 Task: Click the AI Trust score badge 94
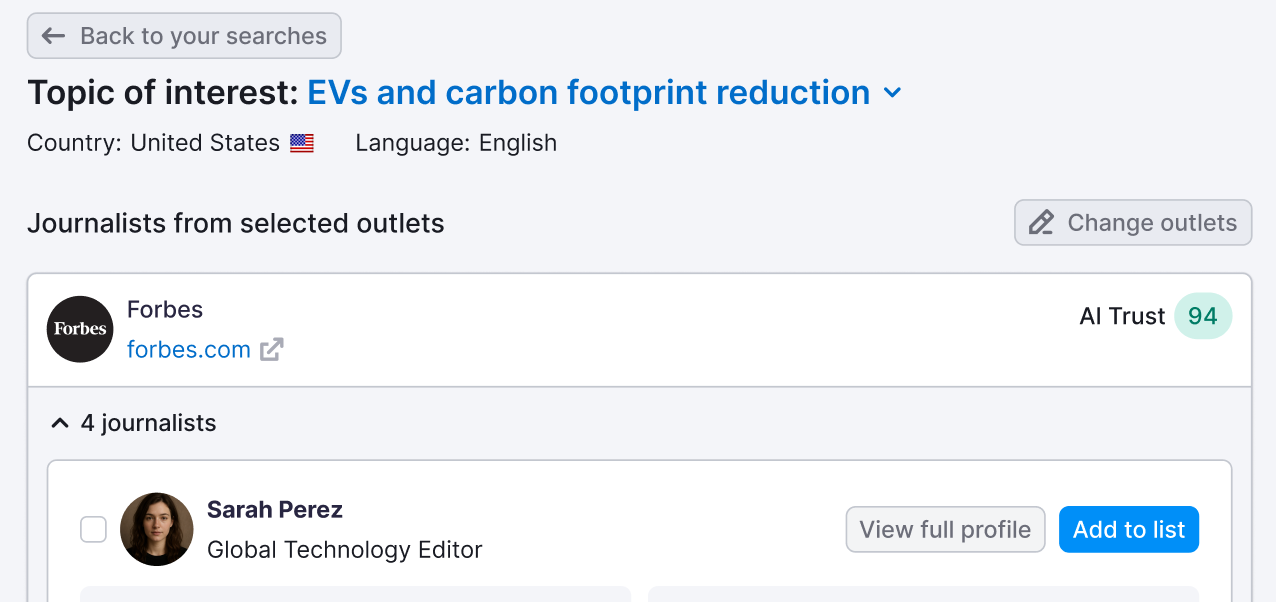tap(1202, 316)
